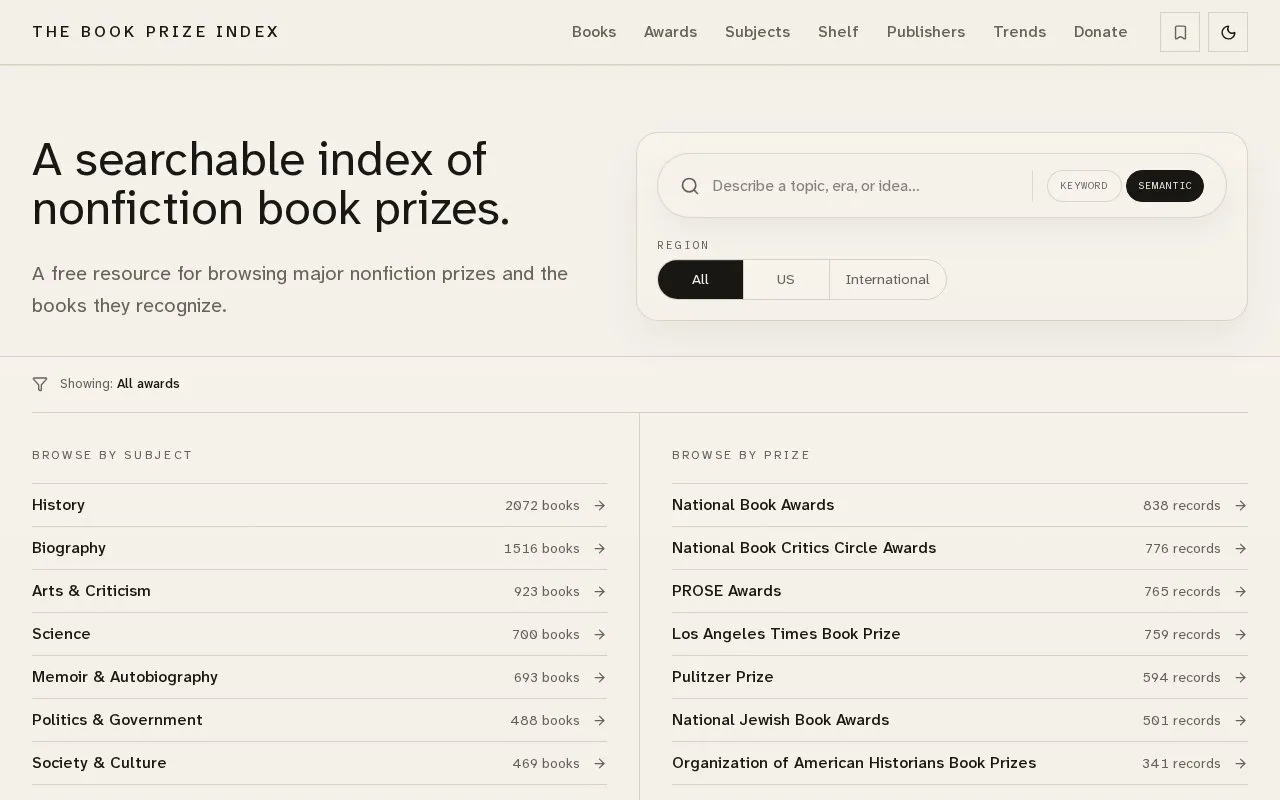
Task: Select the International region filter
Action: coord(888,279)
